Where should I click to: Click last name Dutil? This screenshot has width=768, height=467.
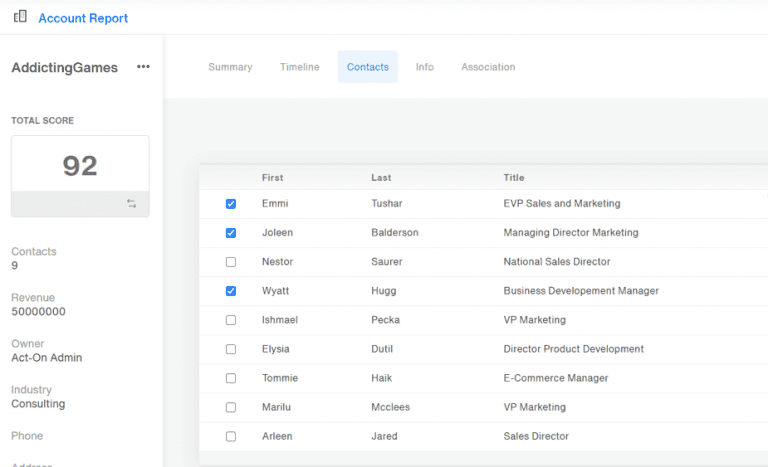pos(382,349)
